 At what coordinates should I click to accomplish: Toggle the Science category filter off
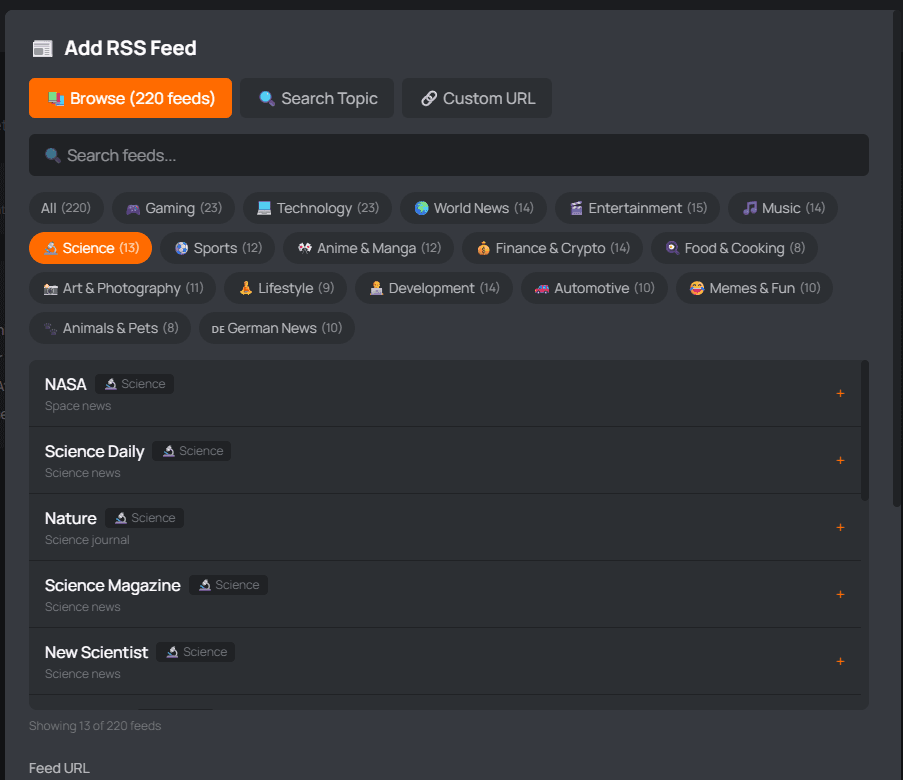pyautogui.click(x=90, y=248)
